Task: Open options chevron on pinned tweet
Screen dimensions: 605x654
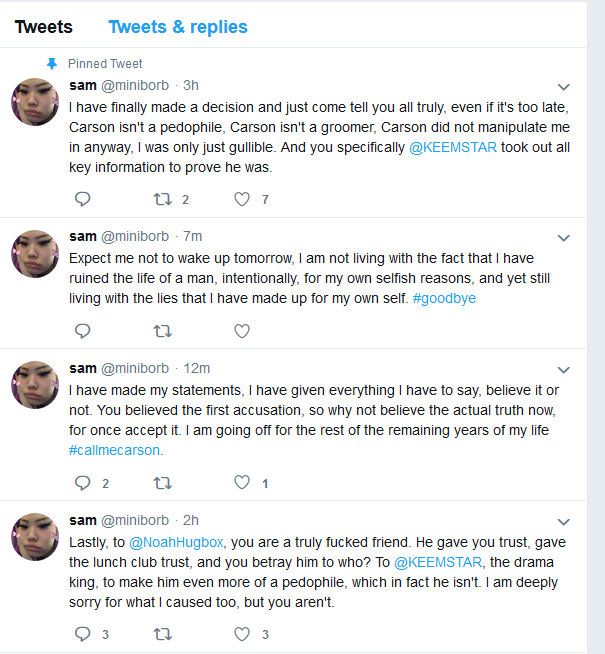Action: [564, 87]
